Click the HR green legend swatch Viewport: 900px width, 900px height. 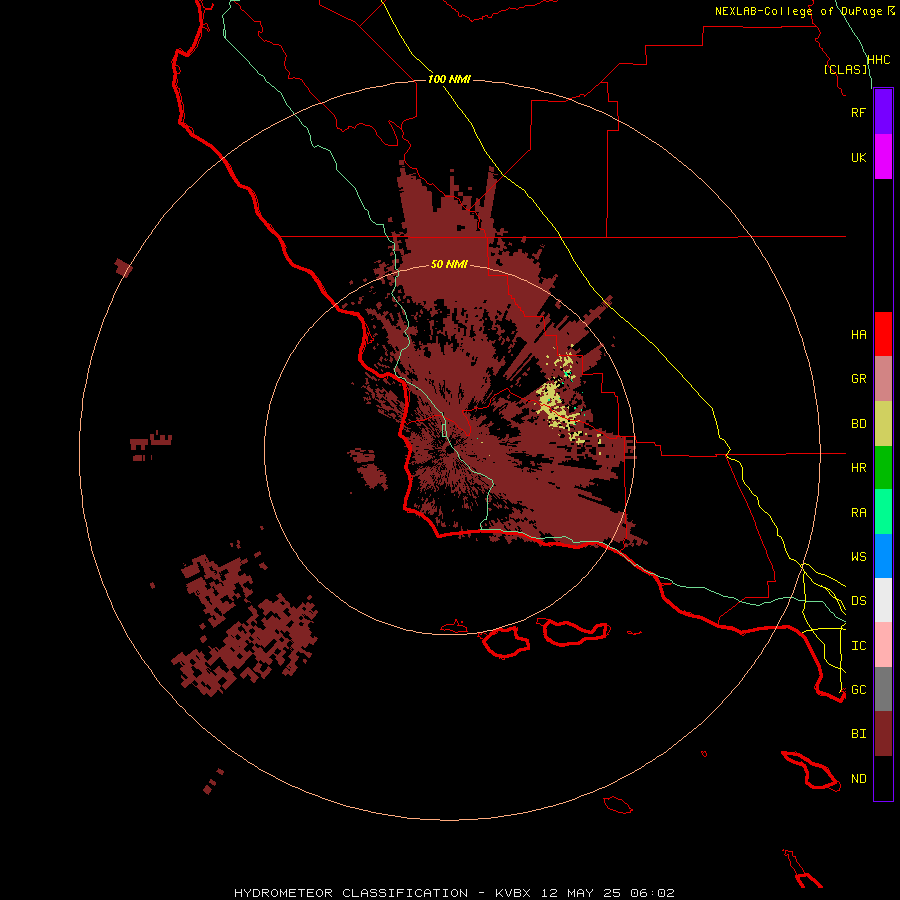883,468
